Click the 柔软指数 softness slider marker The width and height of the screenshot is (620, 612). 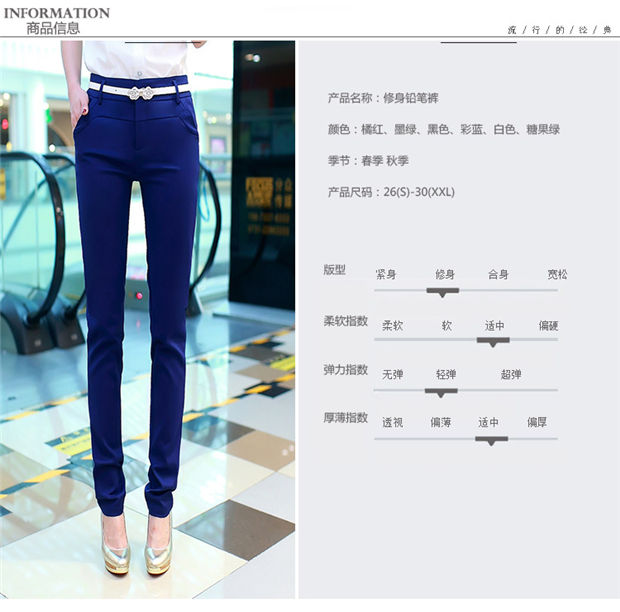click(493, 342)
